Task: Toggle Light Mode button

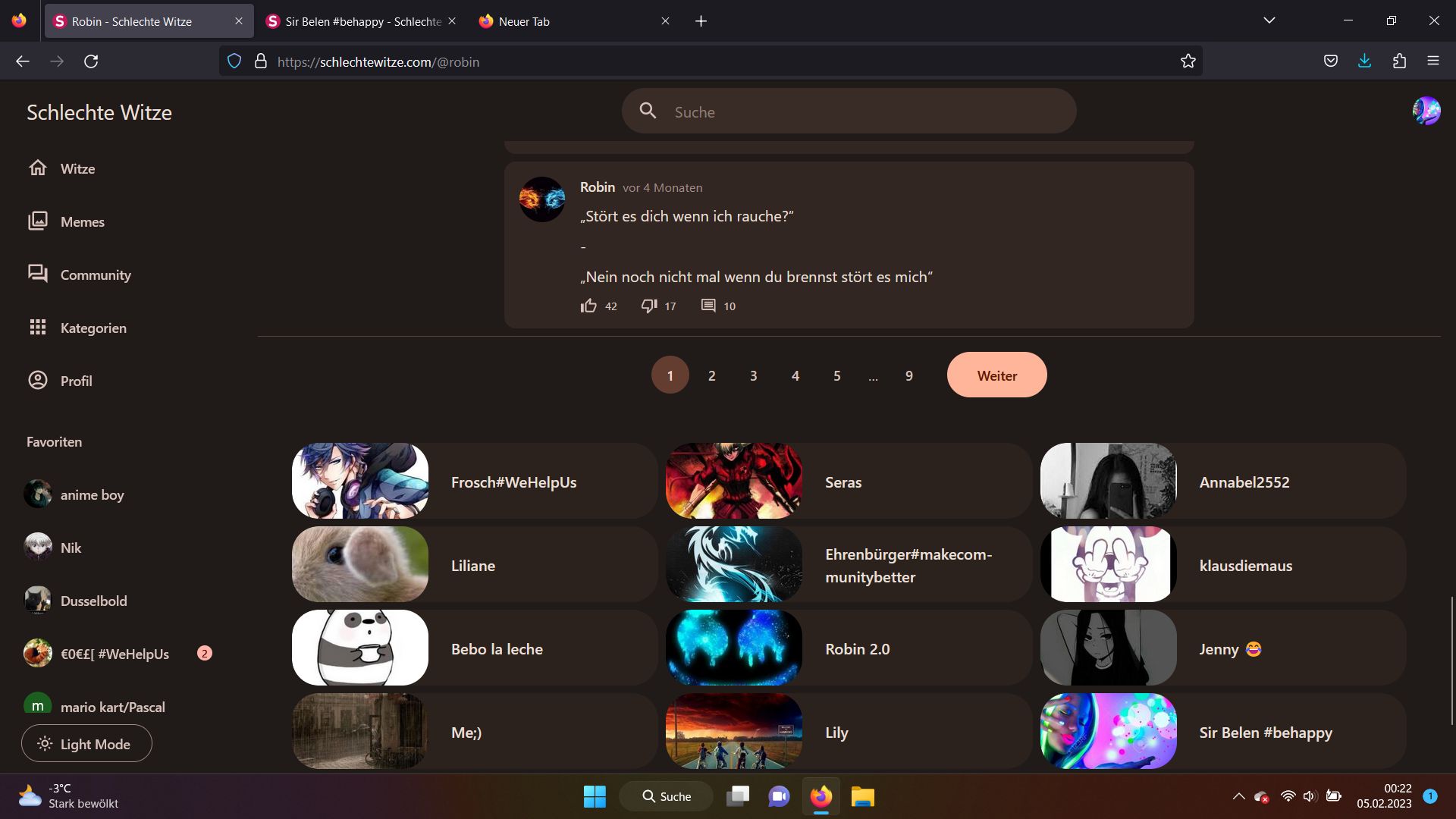Action: (x=86, y=744)
